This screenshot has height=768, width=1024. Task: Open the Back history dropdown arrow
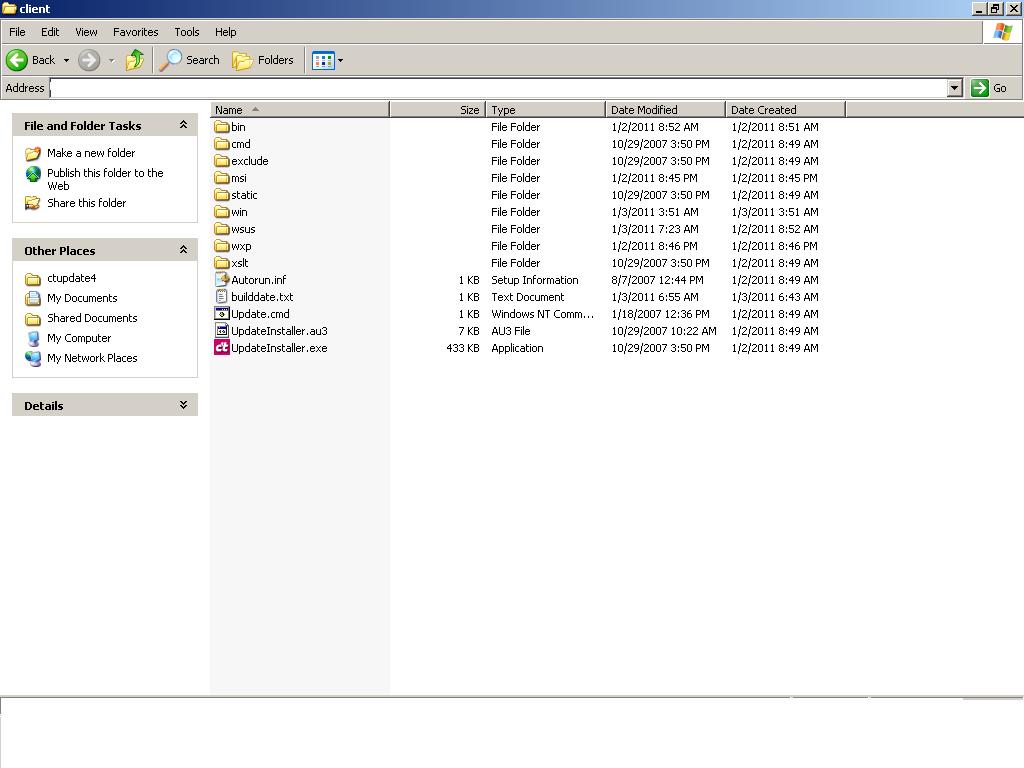(x=66, y=60)
